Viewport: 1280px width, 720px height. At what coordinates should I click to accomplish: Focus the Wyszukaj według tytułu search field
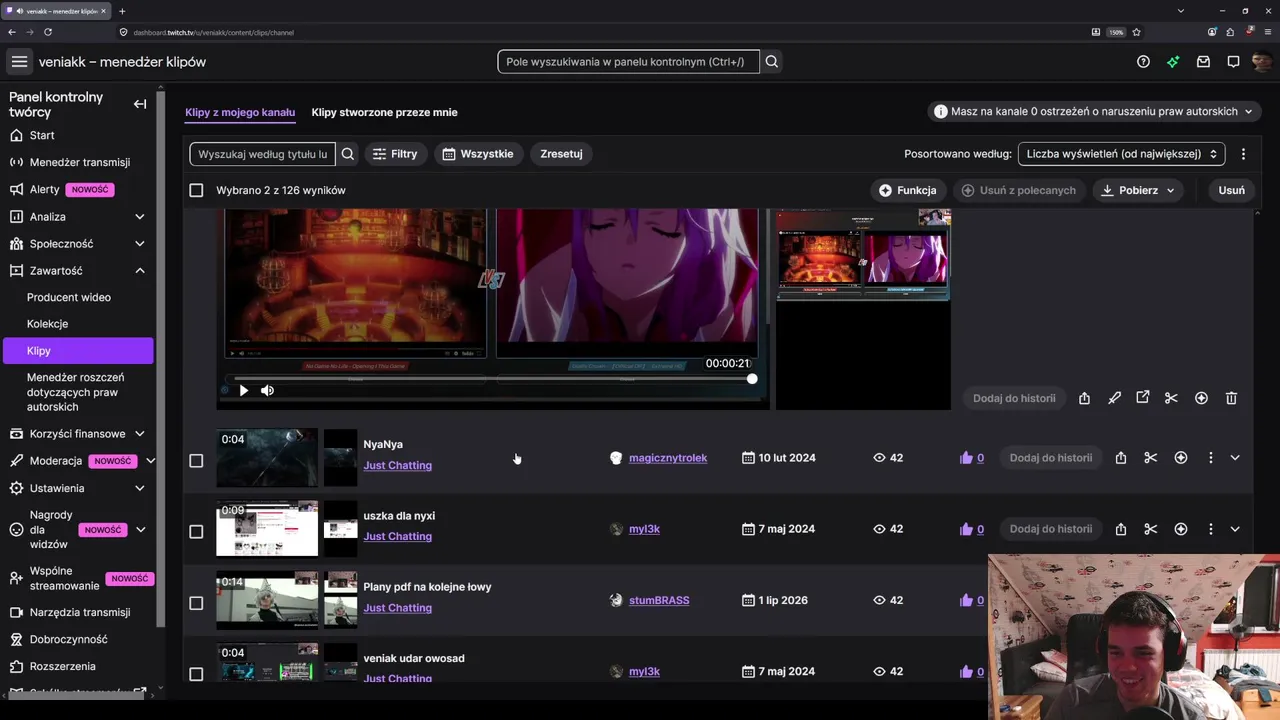[x=263, y=154]
